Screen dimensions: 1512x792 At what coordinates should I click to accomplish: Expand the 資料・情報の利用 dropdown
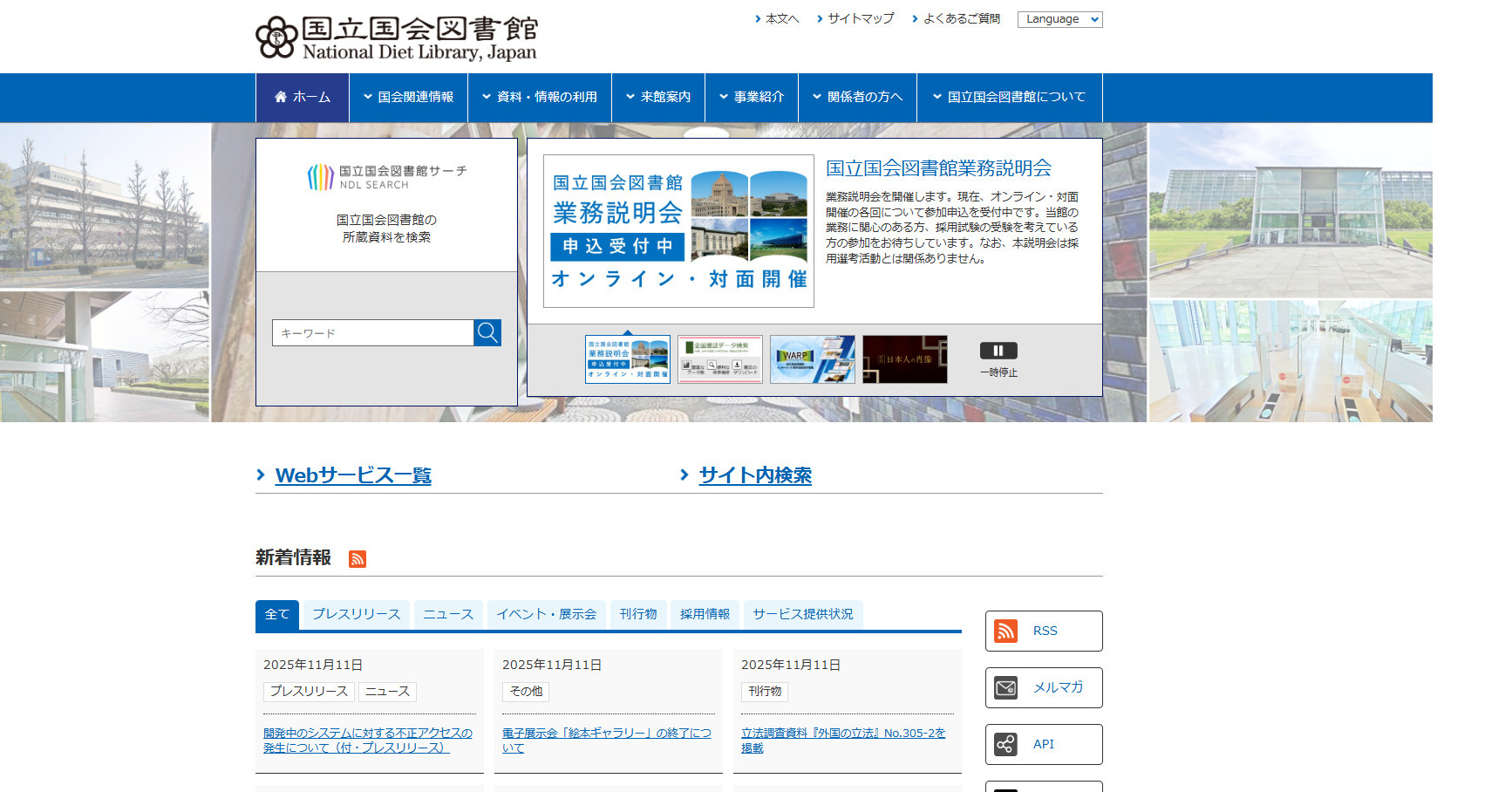coord(540,98)
